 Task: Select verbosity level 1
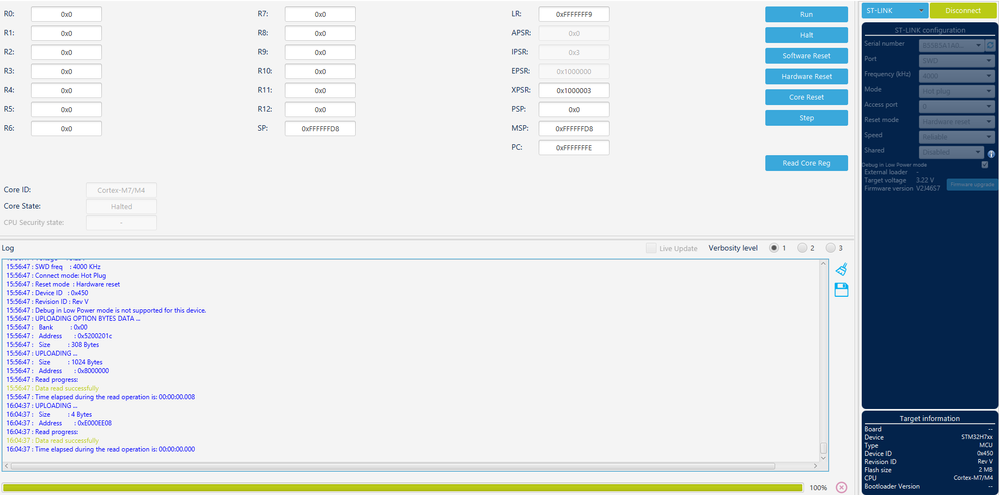pyautogui.click(x=774, y=248)
